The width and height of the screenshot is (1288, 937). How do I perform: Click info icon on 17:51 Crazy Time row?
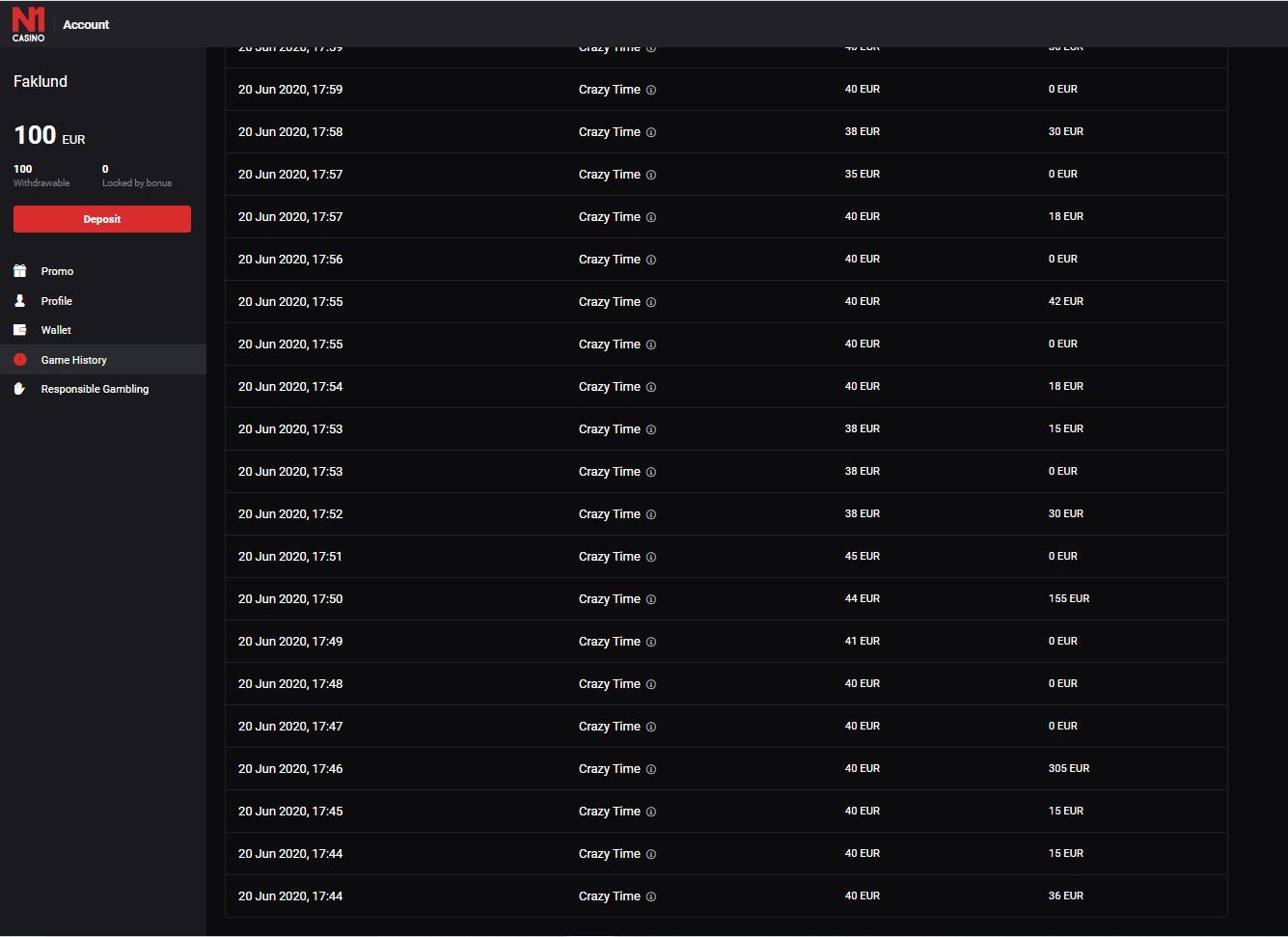651,557
